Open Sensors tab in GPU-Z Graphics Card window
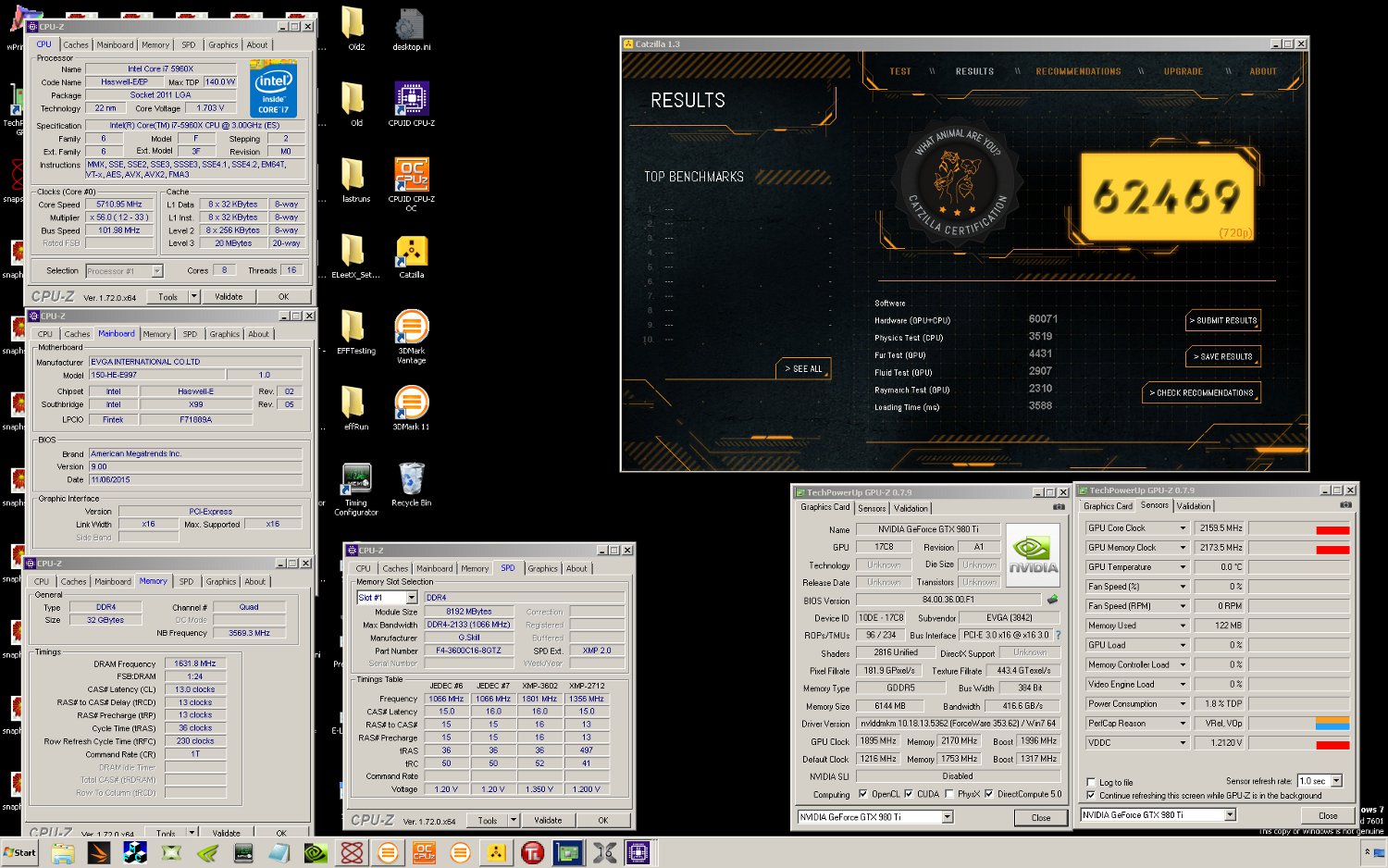Image resolution: width=1388 pixels, height=868 pixels. click(x=872, y=508)
